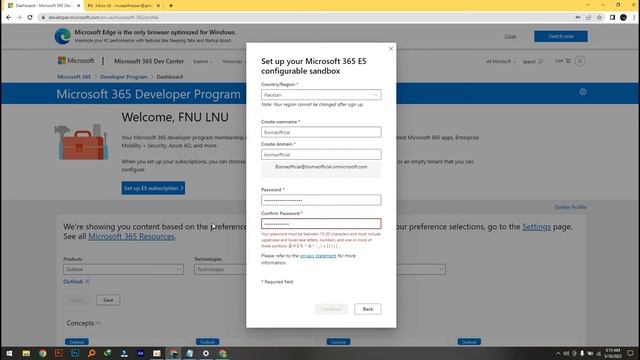Screen dimensions: 640x360
Task: Close the Edge promotion banner
Action: [x=510, y=36]
